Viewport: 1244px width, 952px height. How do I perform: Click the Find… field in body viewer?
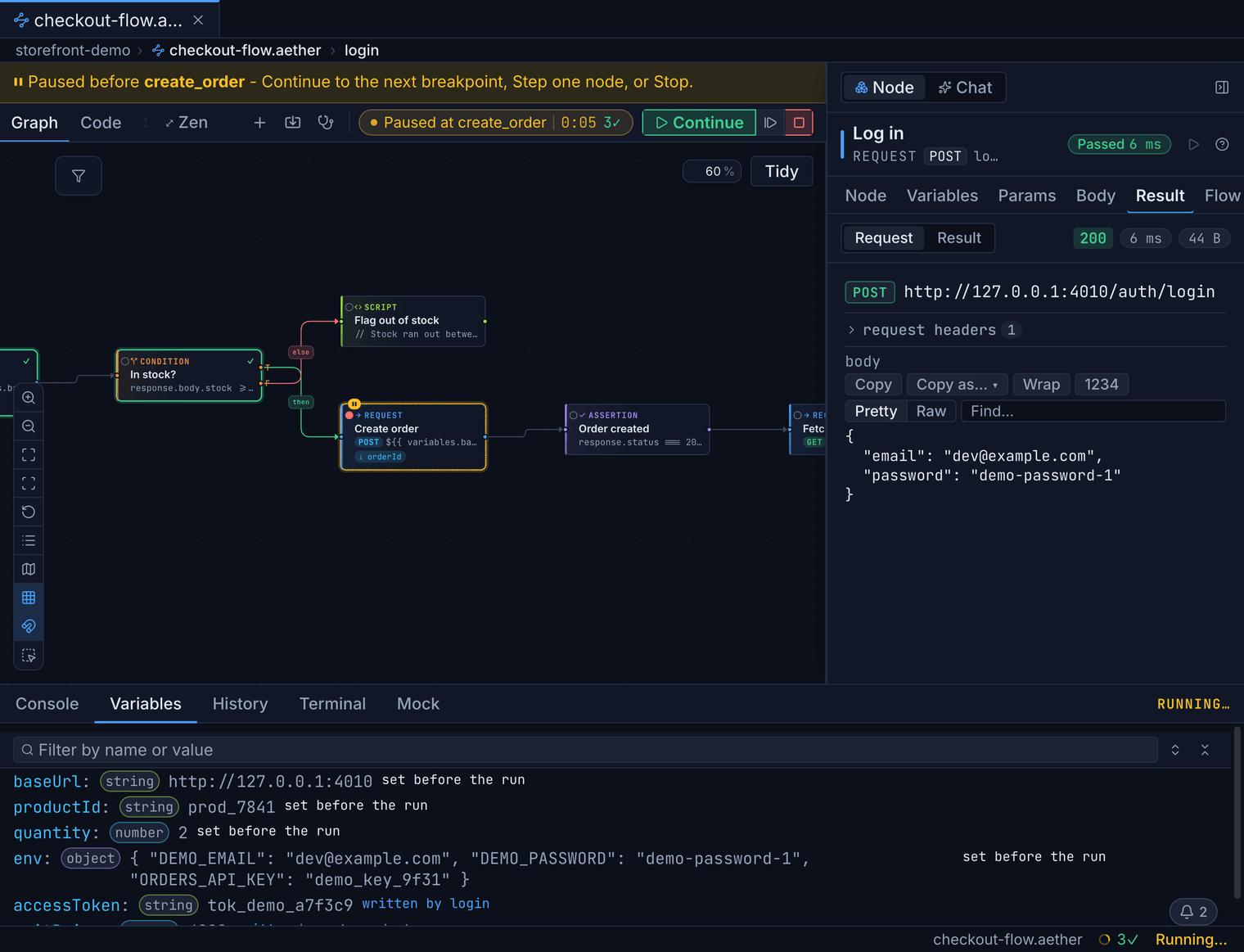click(x=1093, y=411)
